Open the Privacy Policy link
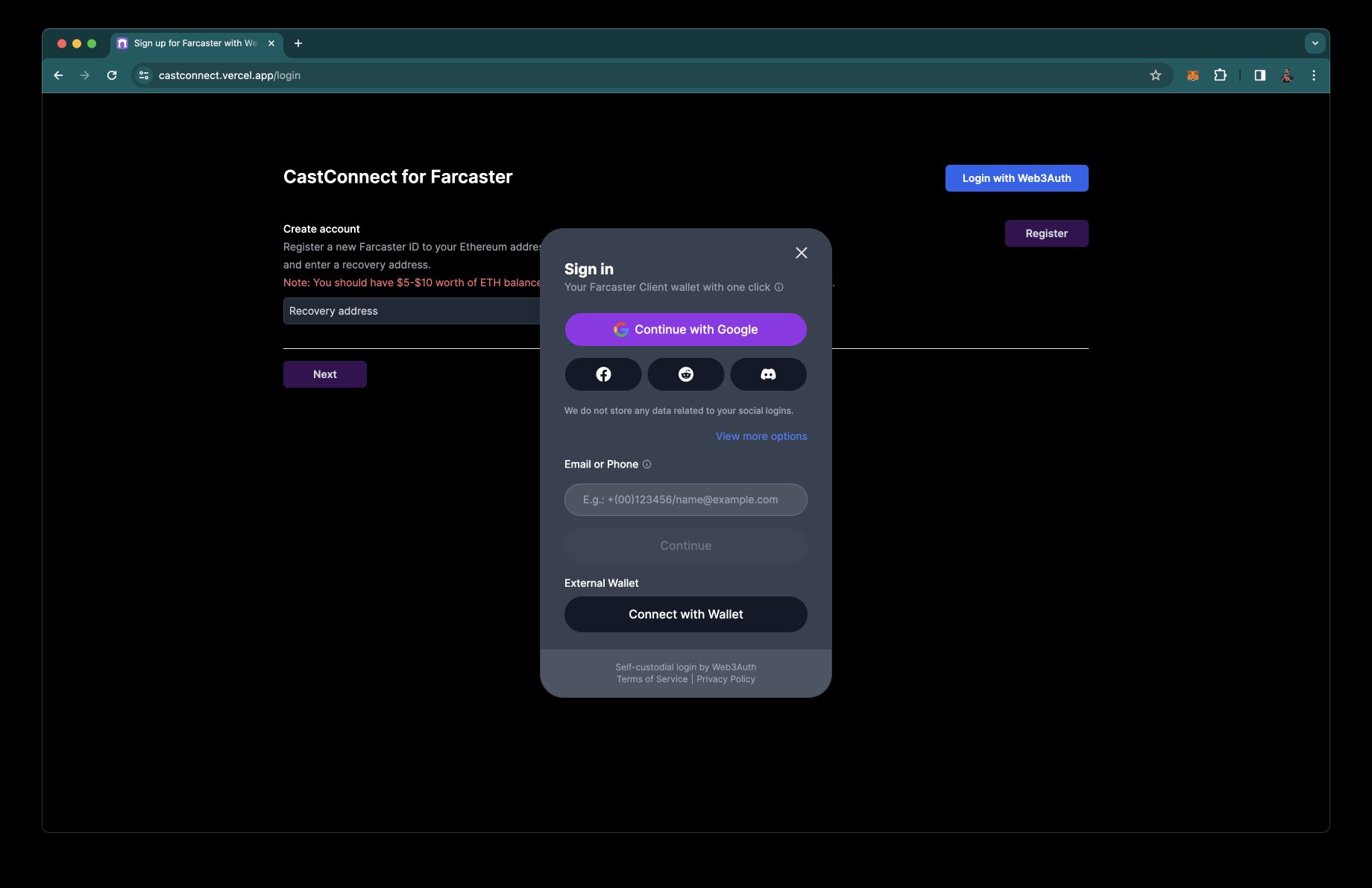 coord(726,679)
